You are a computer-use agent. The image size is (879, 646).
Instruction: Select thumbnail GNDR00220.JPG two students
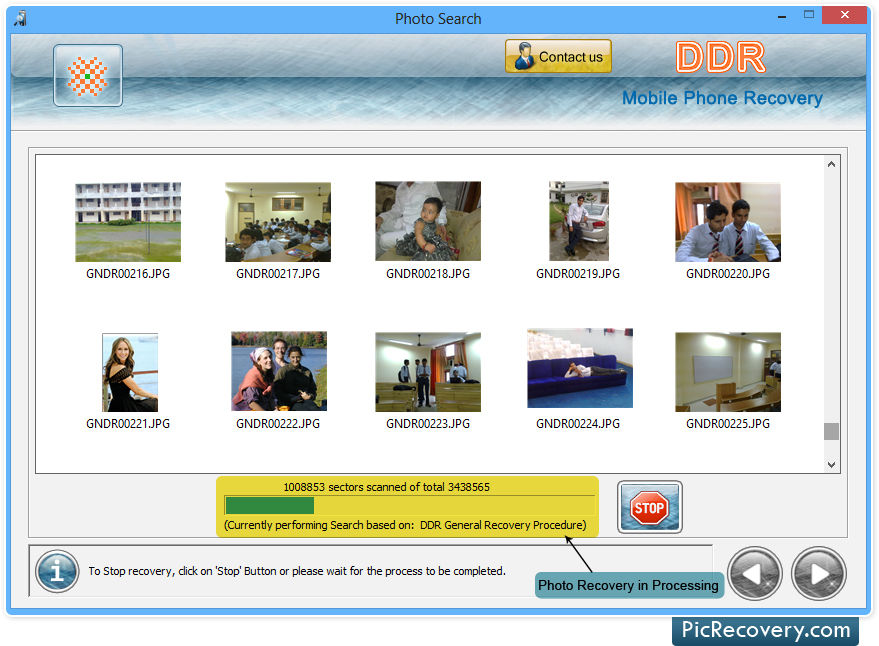[728, 222]
